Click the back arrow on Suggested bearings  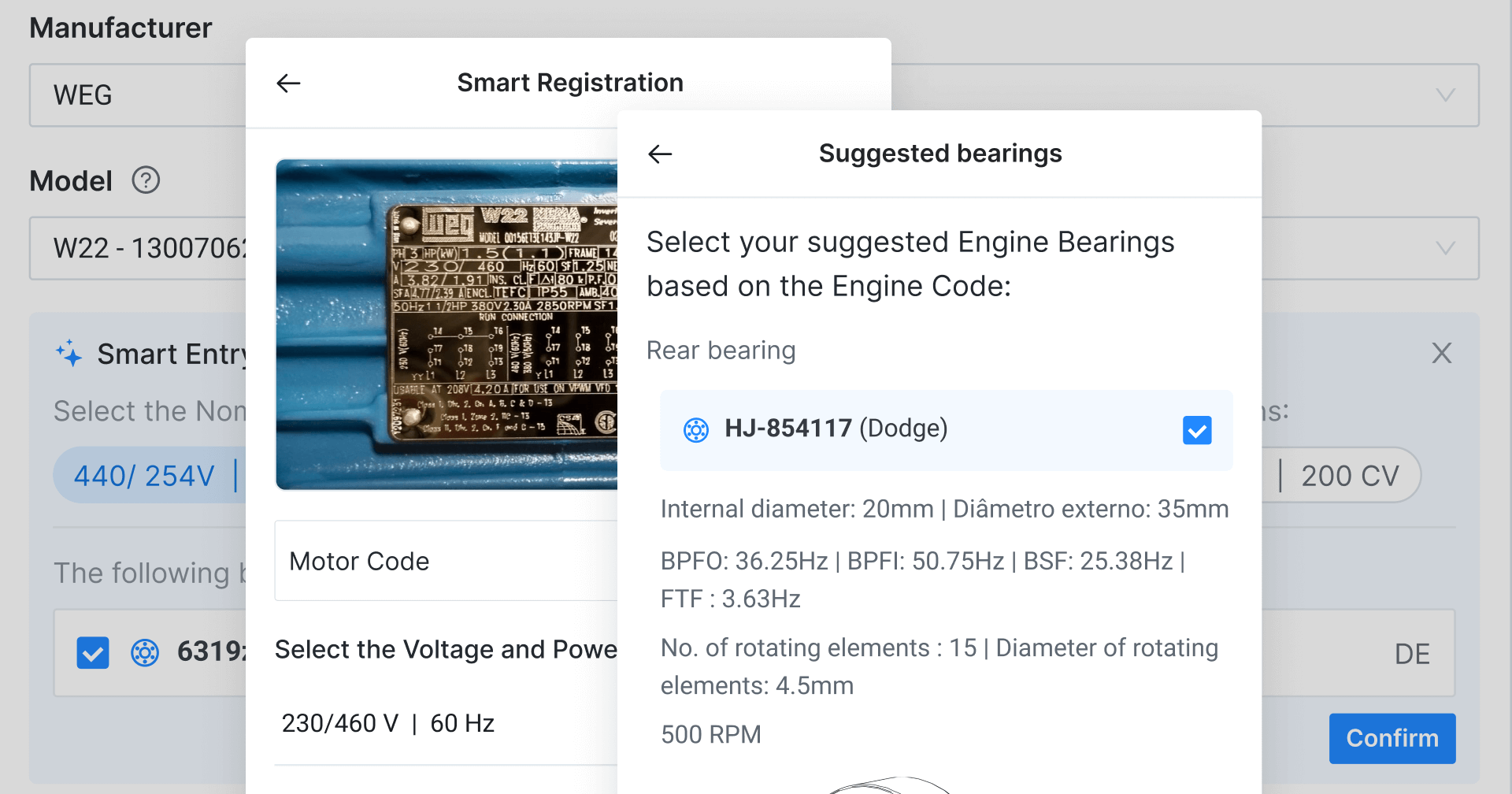[659, 154]
